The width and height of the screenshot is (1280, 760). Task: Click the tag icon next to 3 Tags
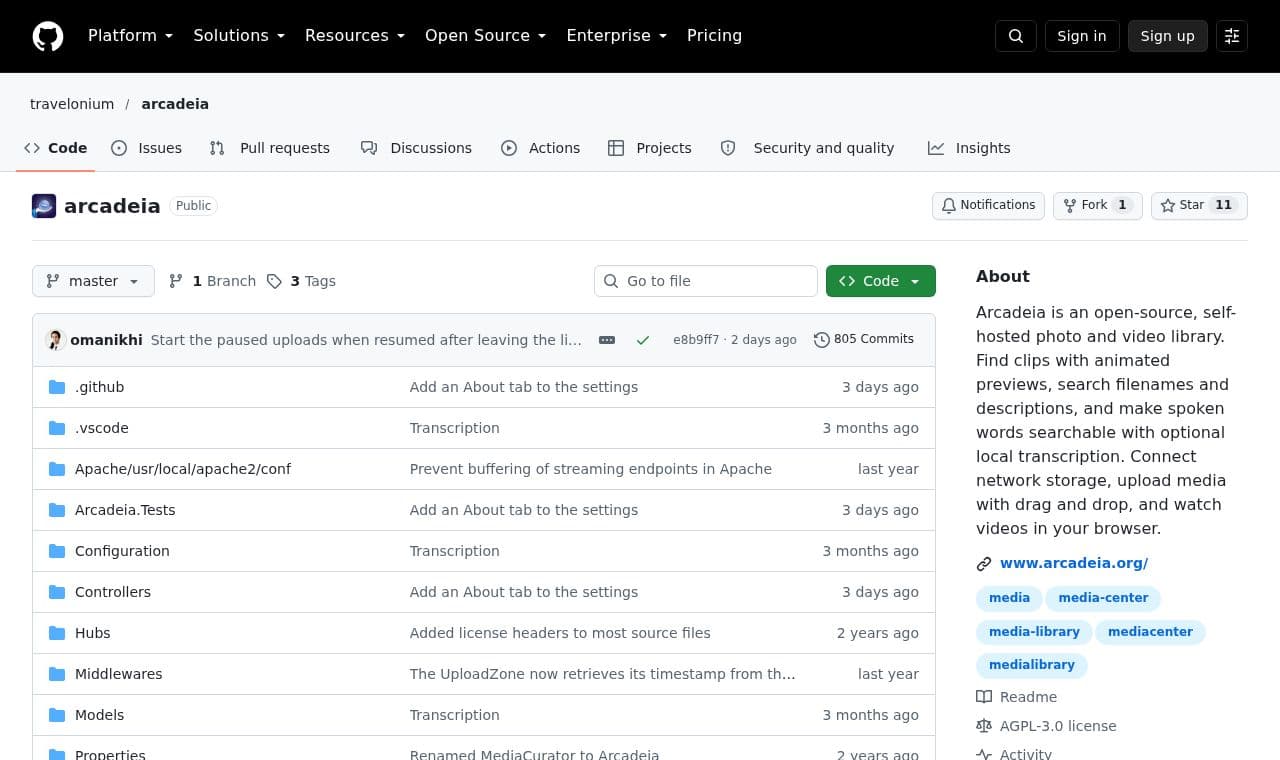tap(274, 281)
